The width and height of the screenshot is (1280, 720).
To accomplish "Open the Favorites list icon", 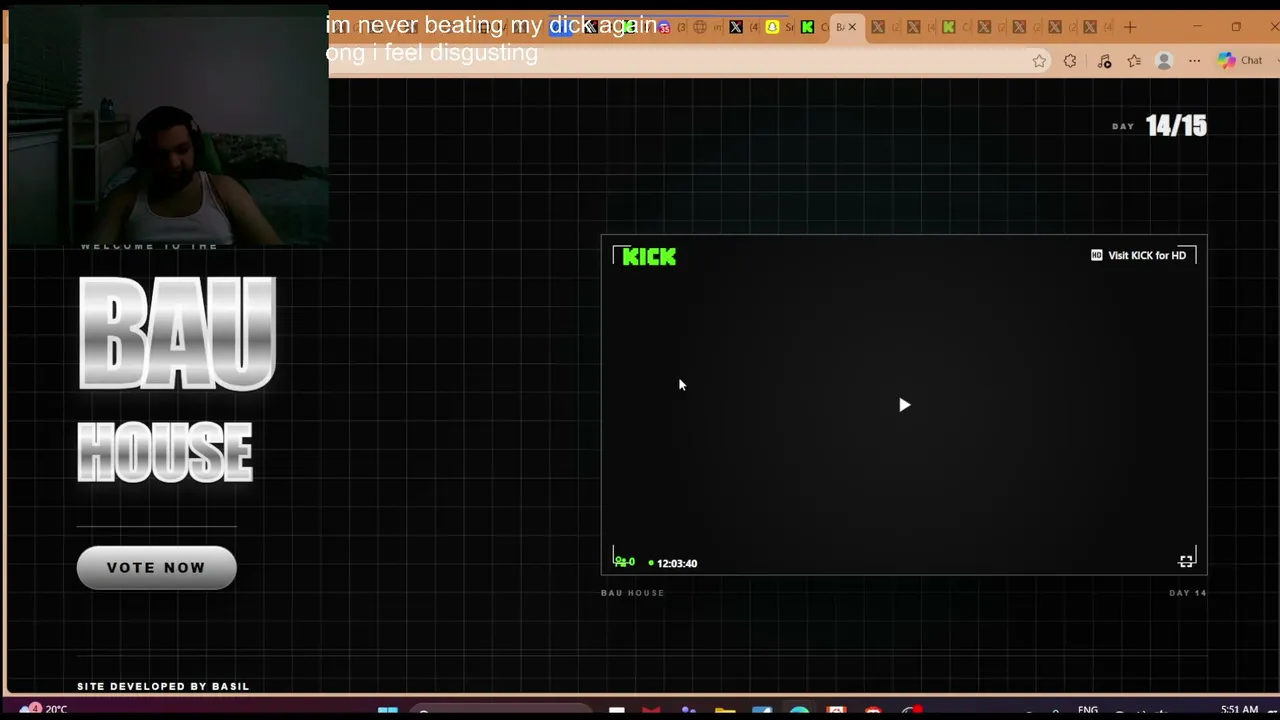I will tap(1134, 61).
